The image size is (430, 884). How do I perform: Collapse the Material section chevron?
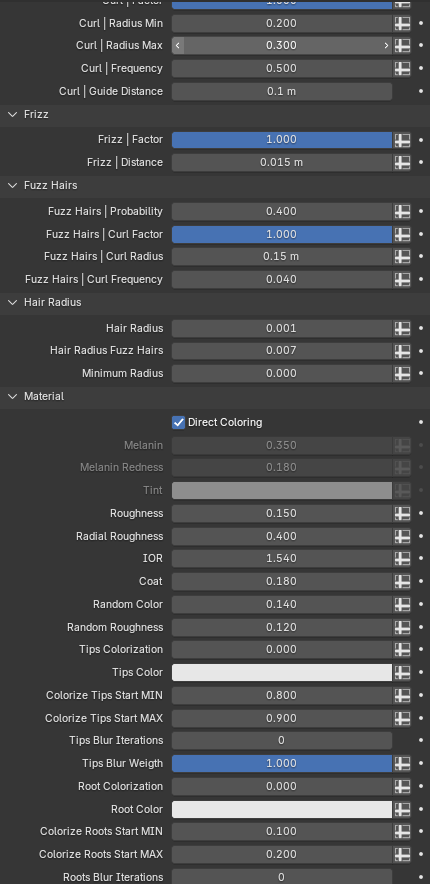[13, 397]
